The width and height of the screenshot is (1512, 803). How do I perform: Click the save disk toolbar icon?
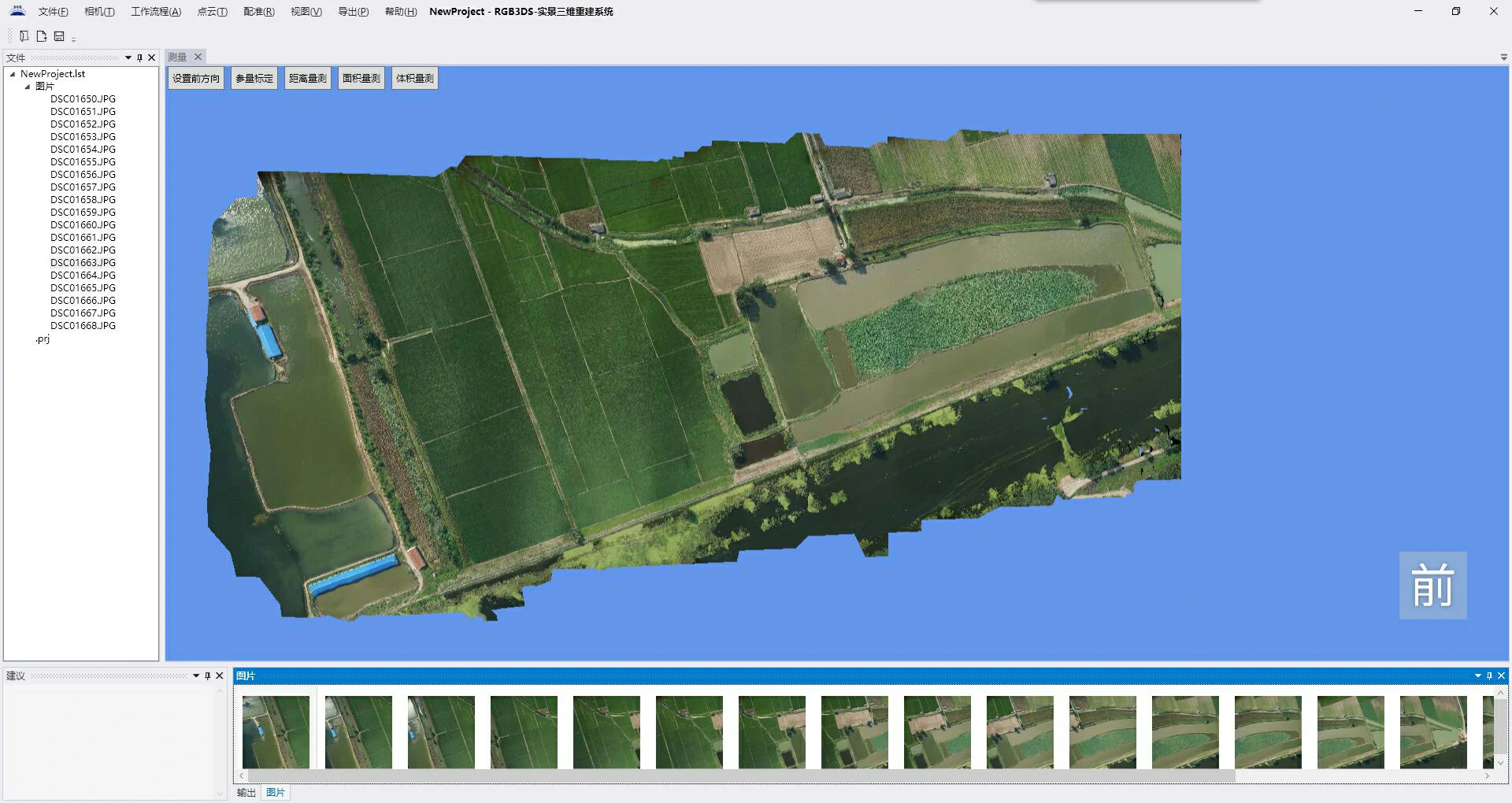(59, 36)
